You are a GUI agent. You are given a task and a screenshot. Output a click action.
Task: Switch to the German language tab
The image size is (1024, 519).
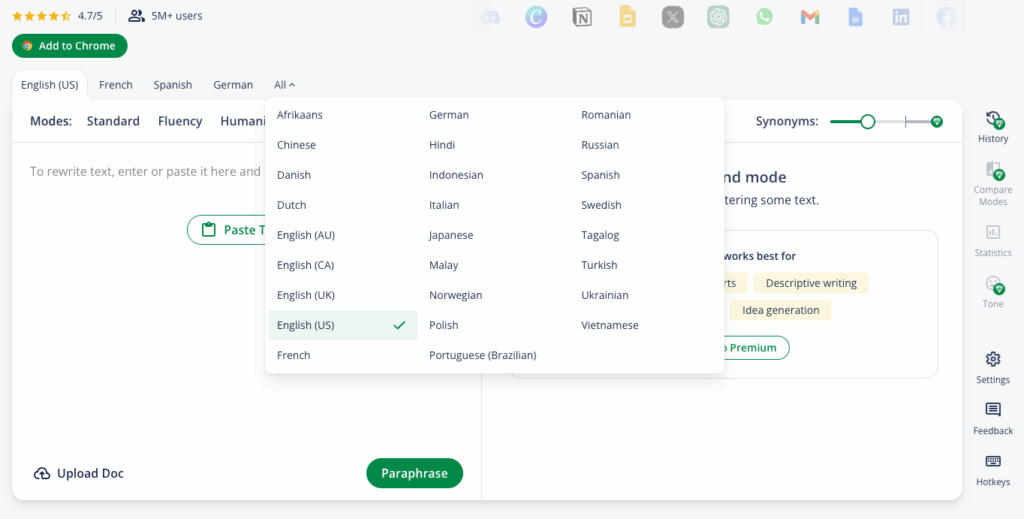(x=233, y=85)
